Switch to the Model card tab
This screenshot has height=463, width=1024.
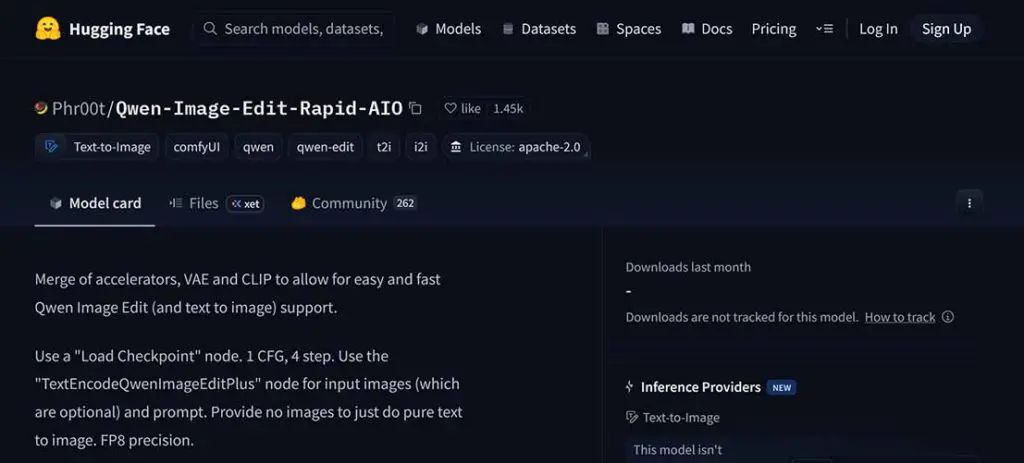click(x=95, y=203)
